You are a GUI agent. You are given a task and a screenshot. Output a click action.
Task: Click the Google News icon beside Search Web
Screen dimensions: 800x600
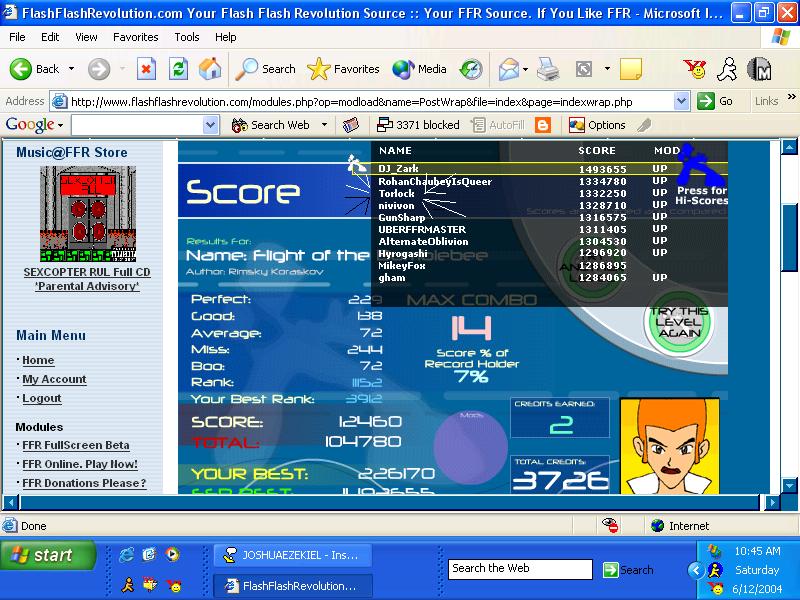[351, 125]
